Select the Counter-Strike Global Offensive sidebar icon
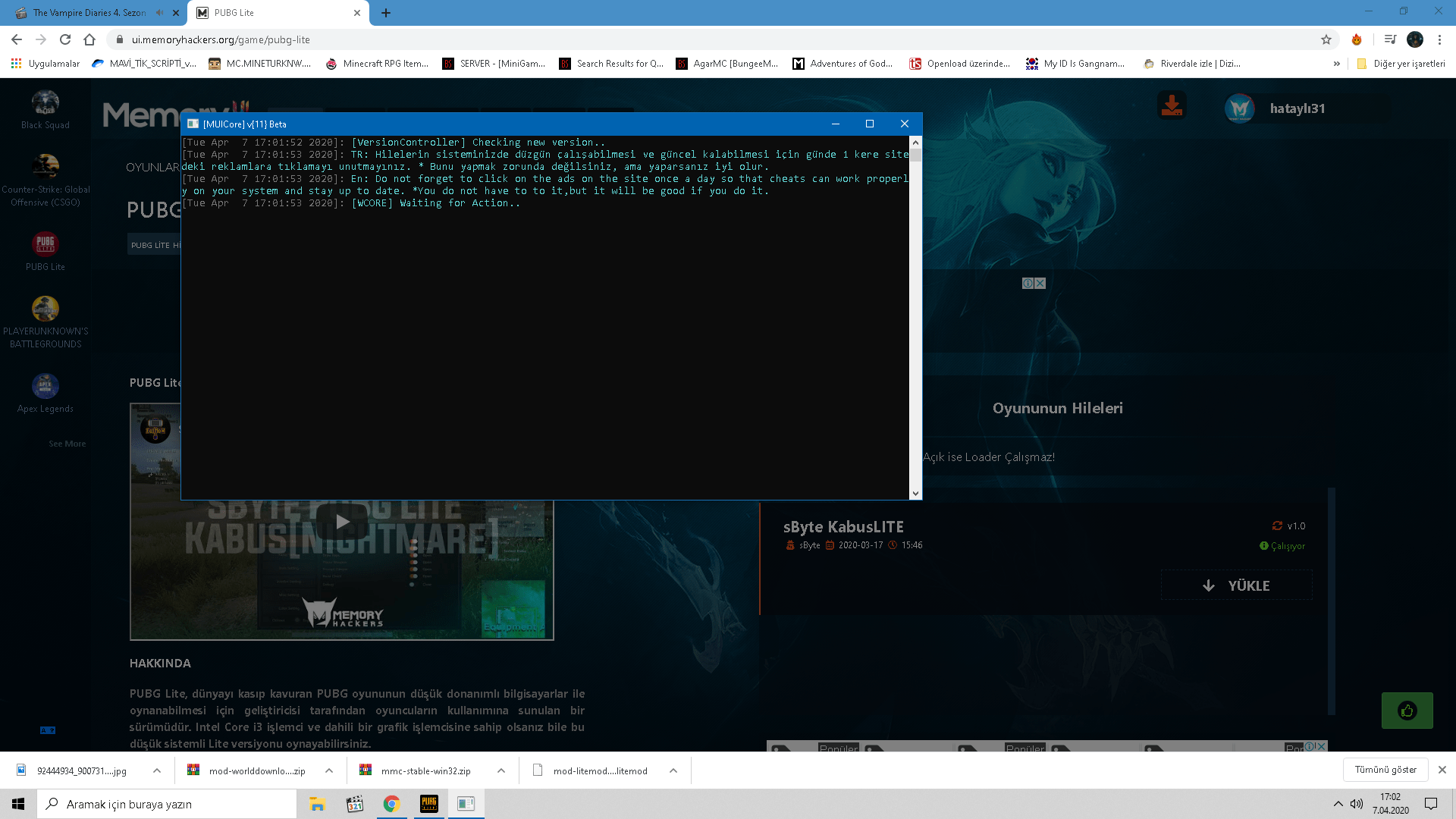 click(x=45, y=166)
